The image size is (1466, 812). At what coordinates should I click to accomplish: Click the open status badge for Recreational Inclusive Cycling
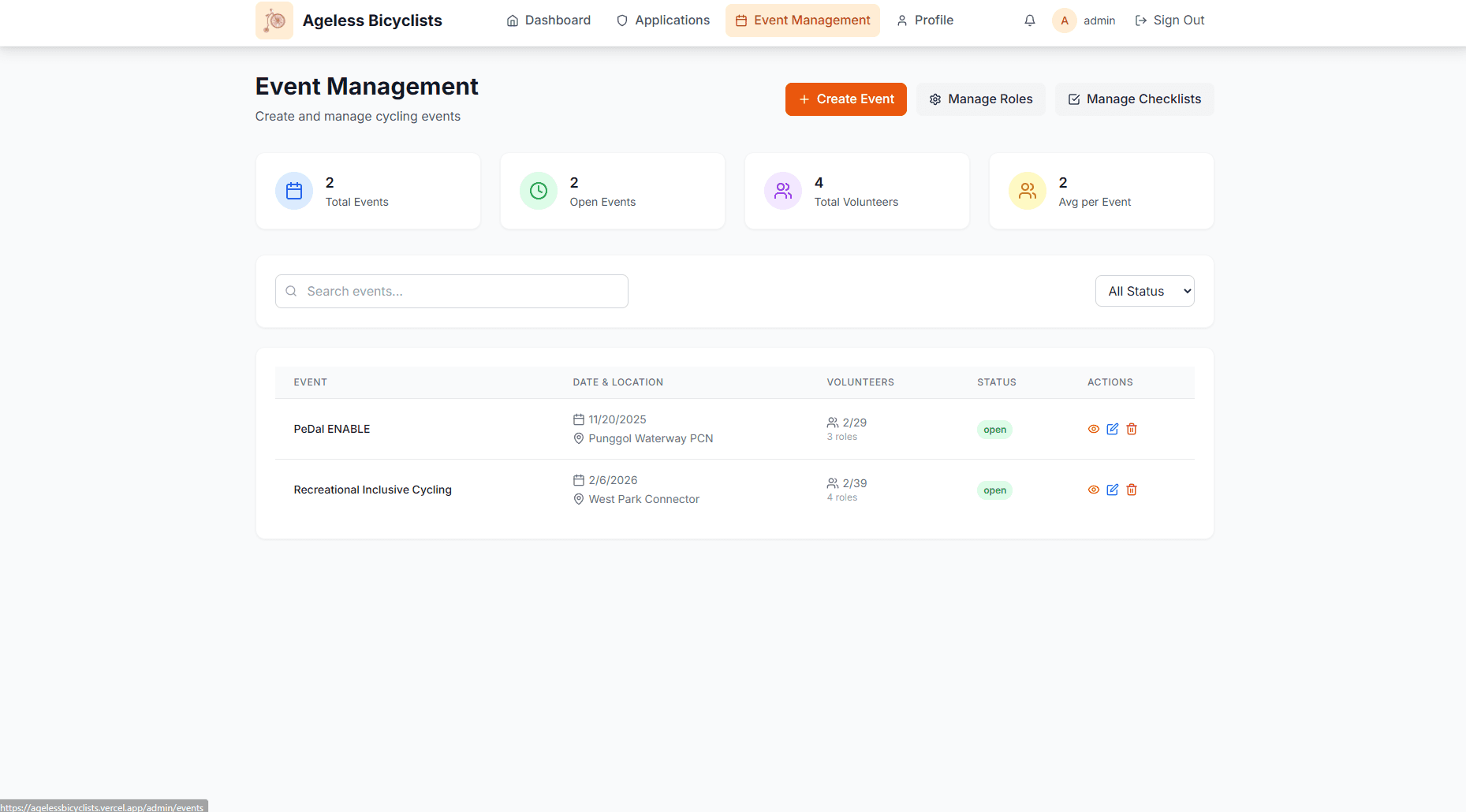(995, 490)
